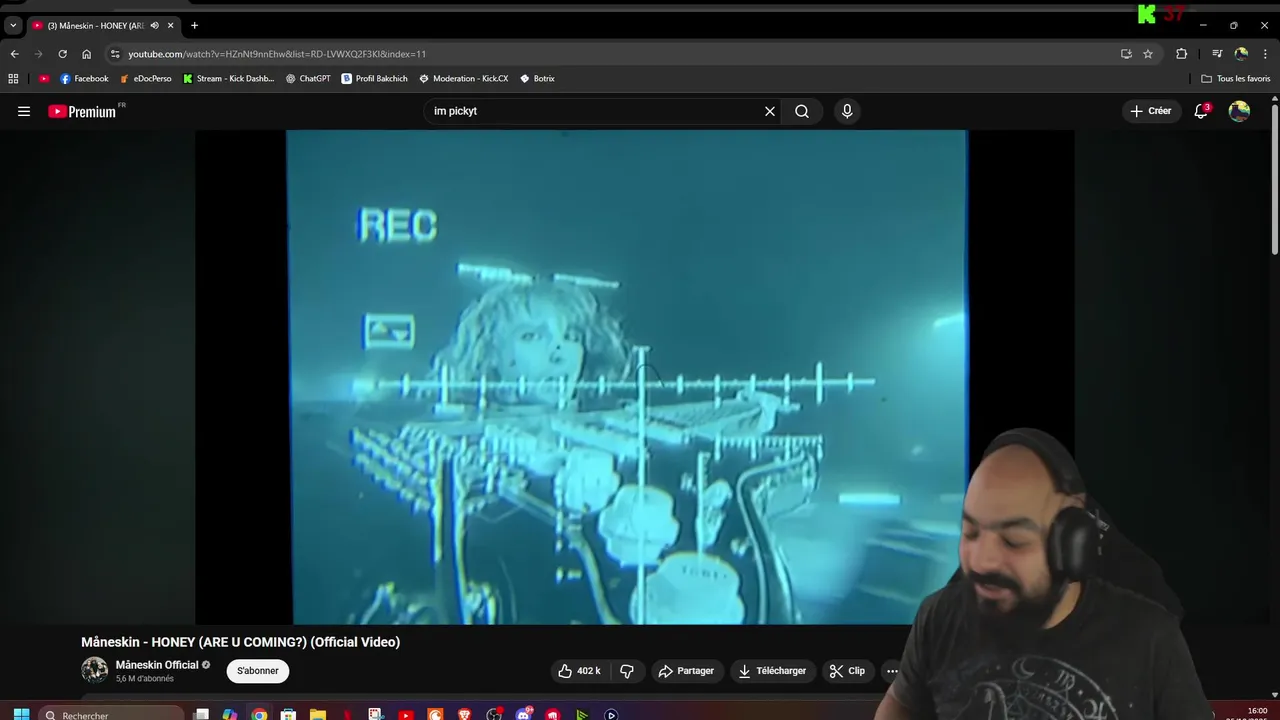Open ChatGPT bookmark

point(308,78)
